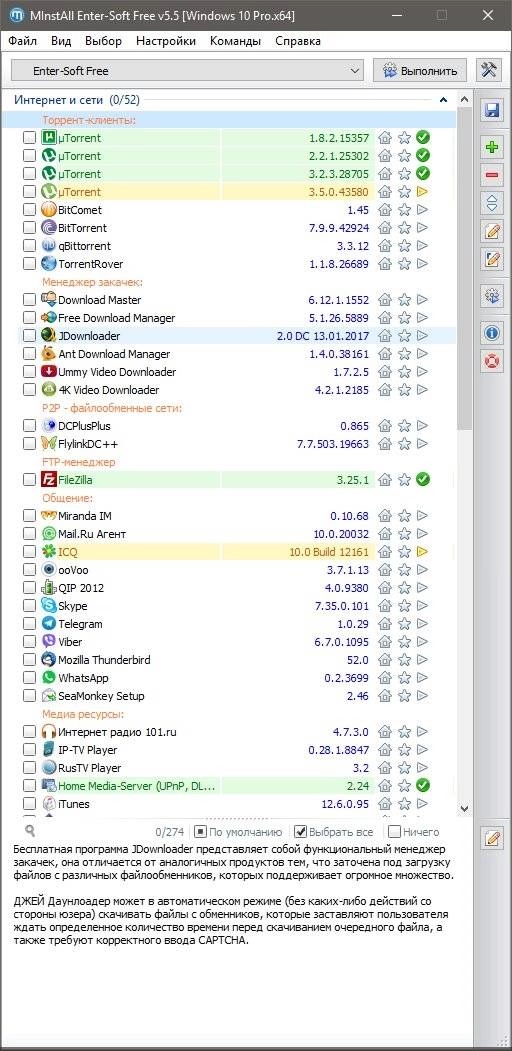Click home icon in BitComet row
Image resolution: width=512 pixels, height=1051 pixels.
tap(385, 210)
